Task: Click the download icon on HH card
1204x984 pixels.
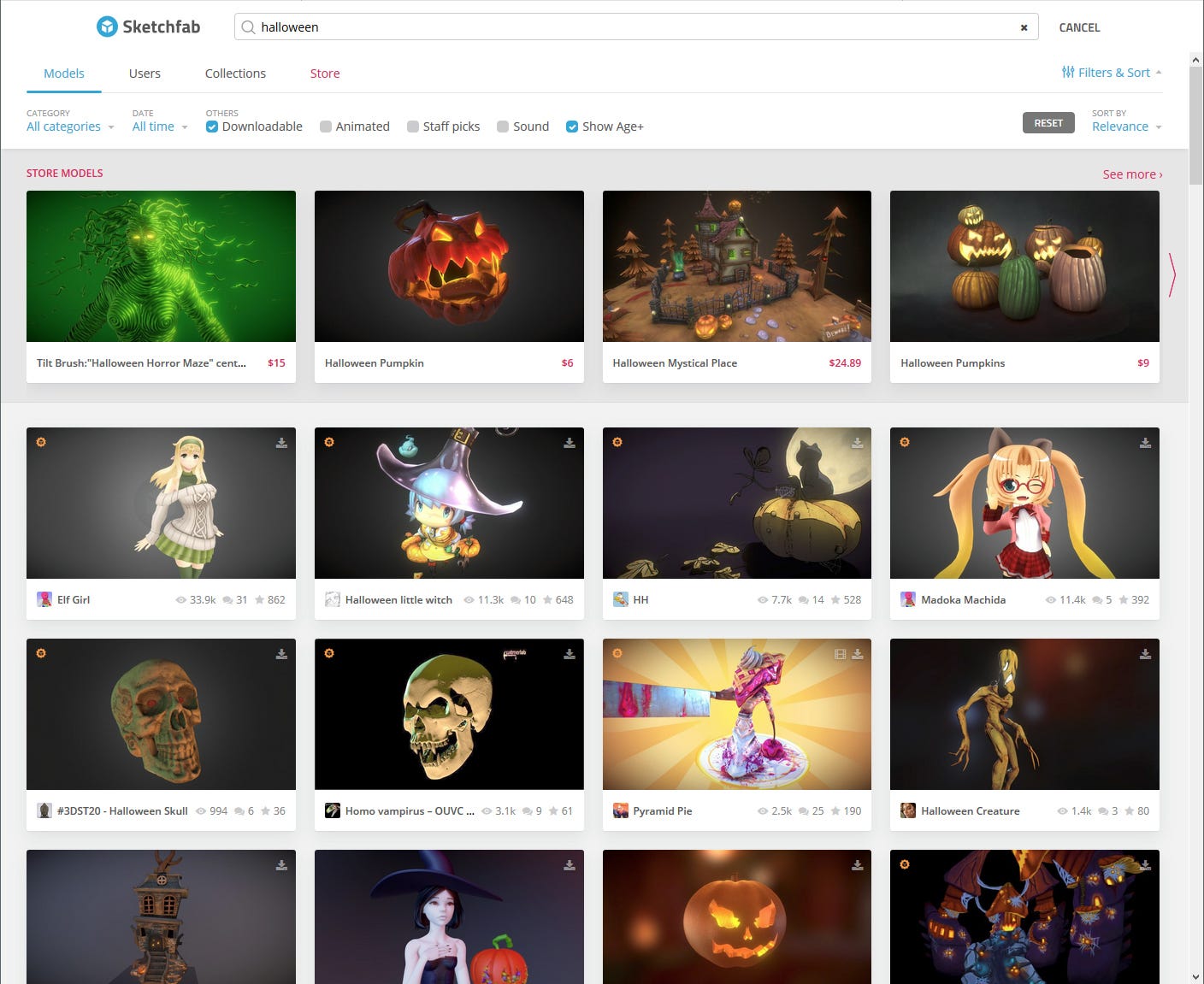Action: coord(858,443)
